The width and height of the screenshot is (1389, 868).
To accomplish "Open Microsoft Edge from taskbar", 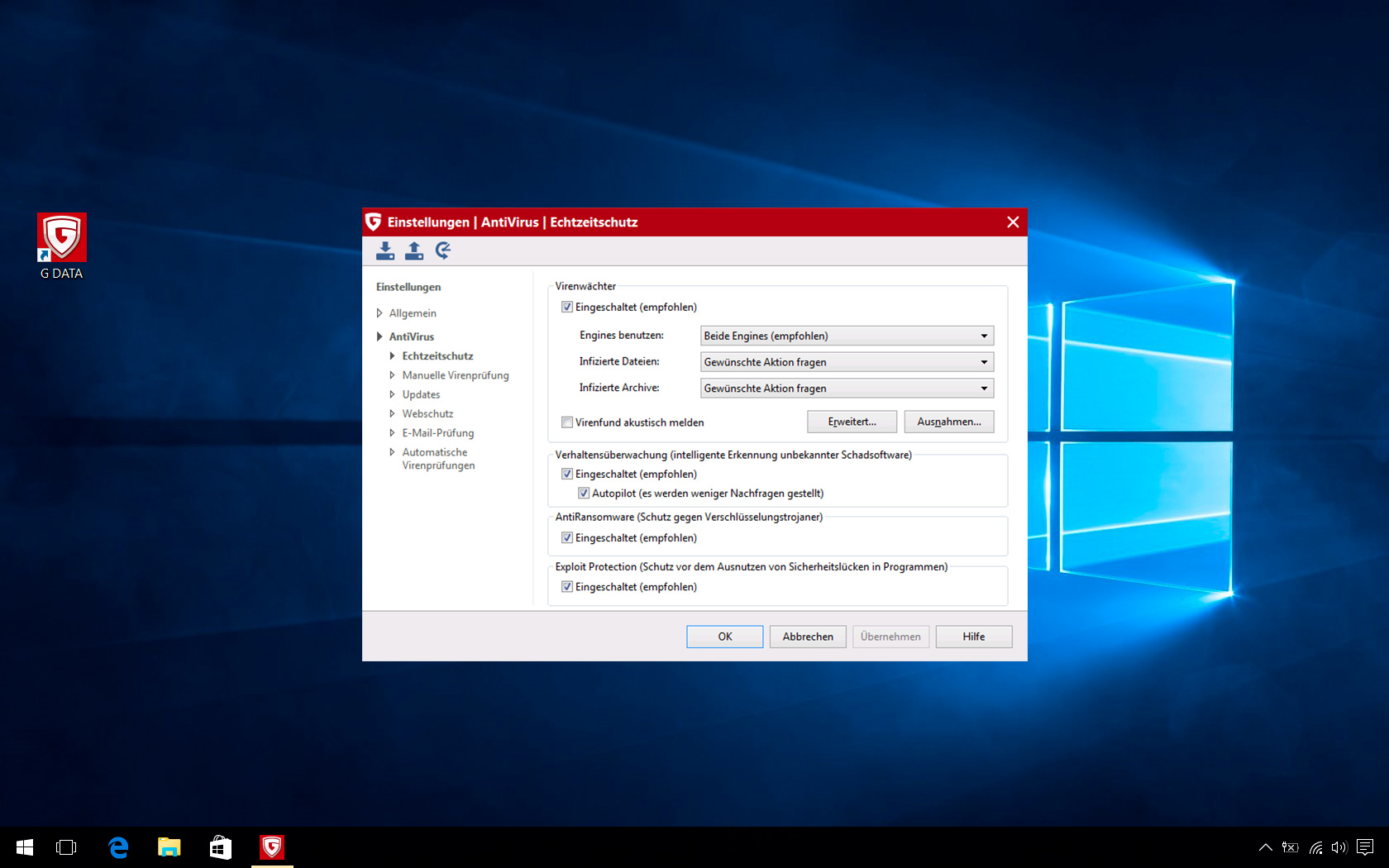I will (x=118, y=847).
